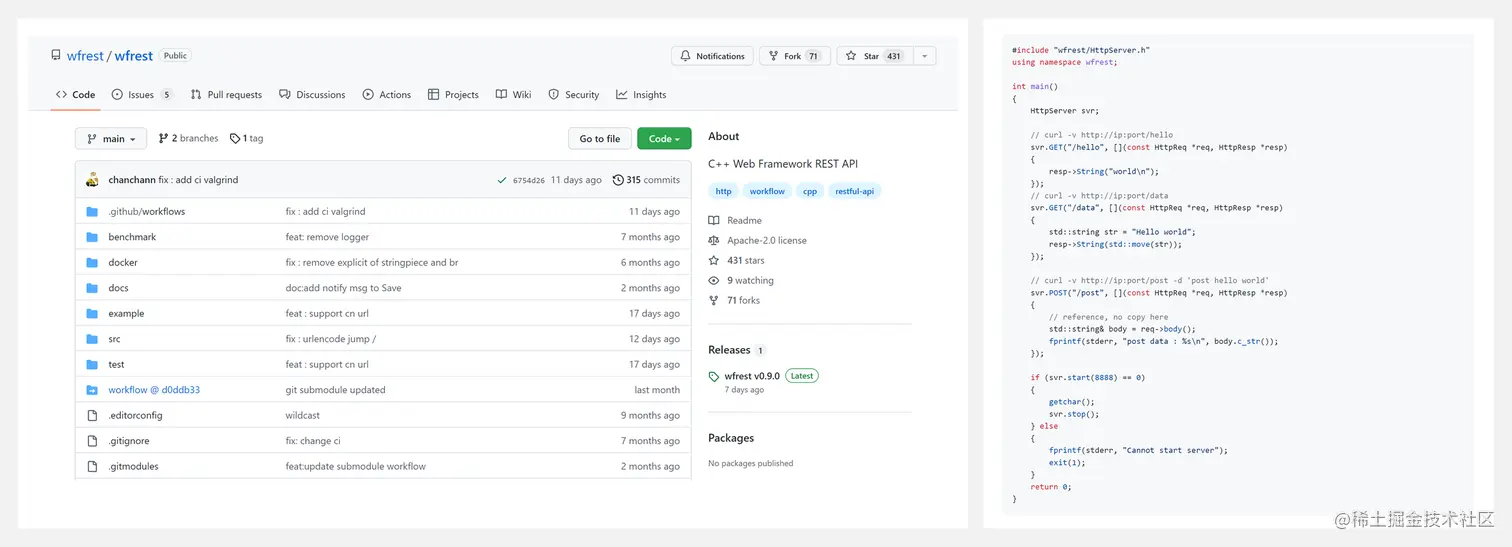Select the workflow topic tag
Screen dimensions: 1512x547
point(767,191)
